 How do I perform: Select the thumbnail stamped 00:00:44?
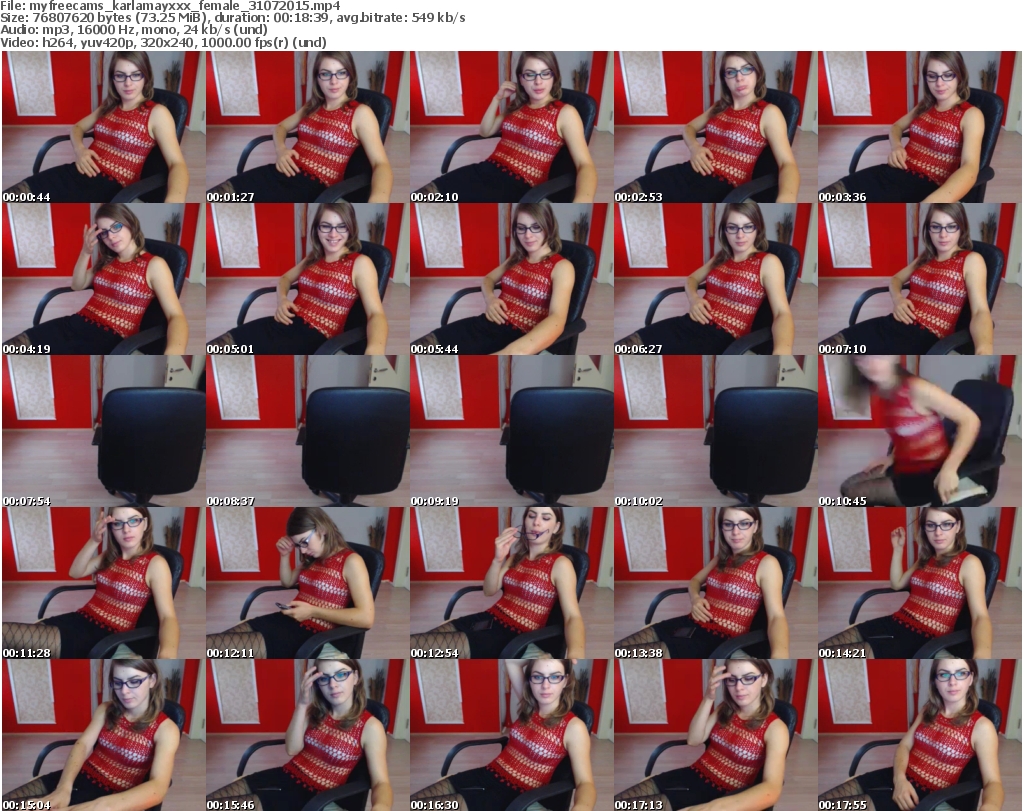pyautogui.click(x=103, y=127)
